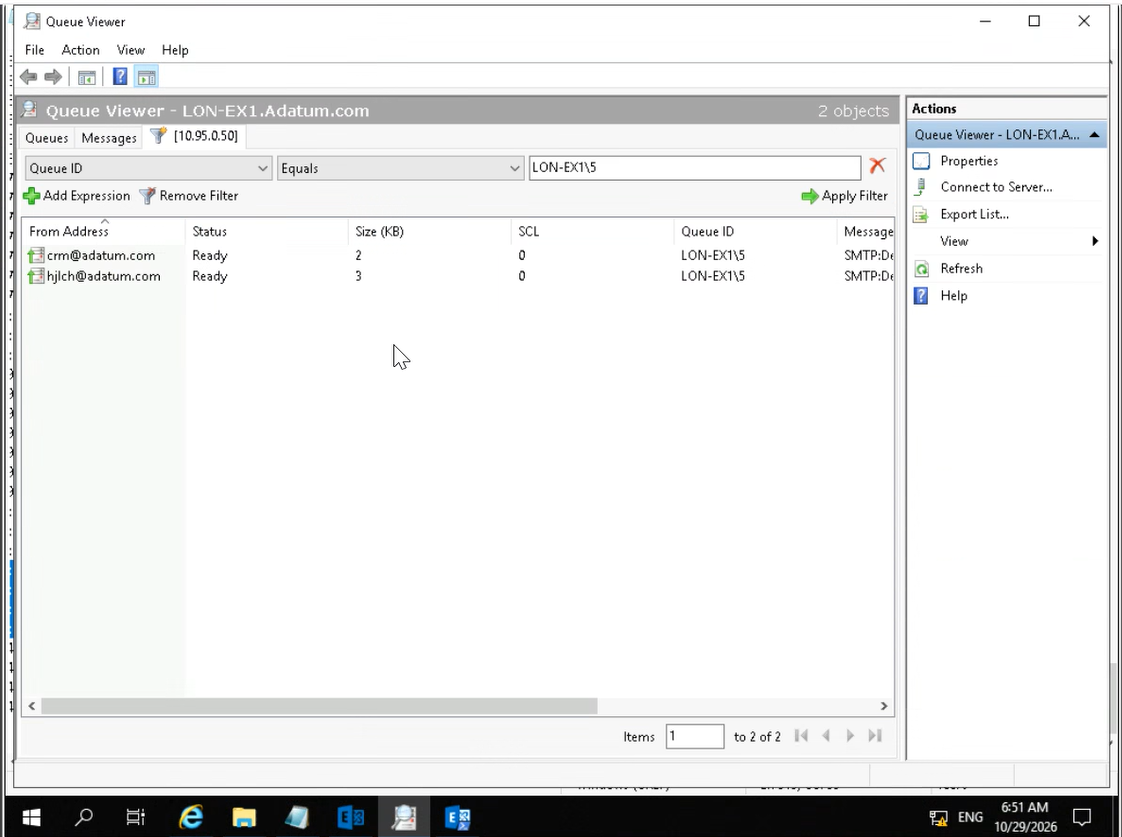Image resolution: width=1122 pixels, height=837 pixels.
Task: Click the message icon for crm@adatum.com
Action: coord(36,255)
